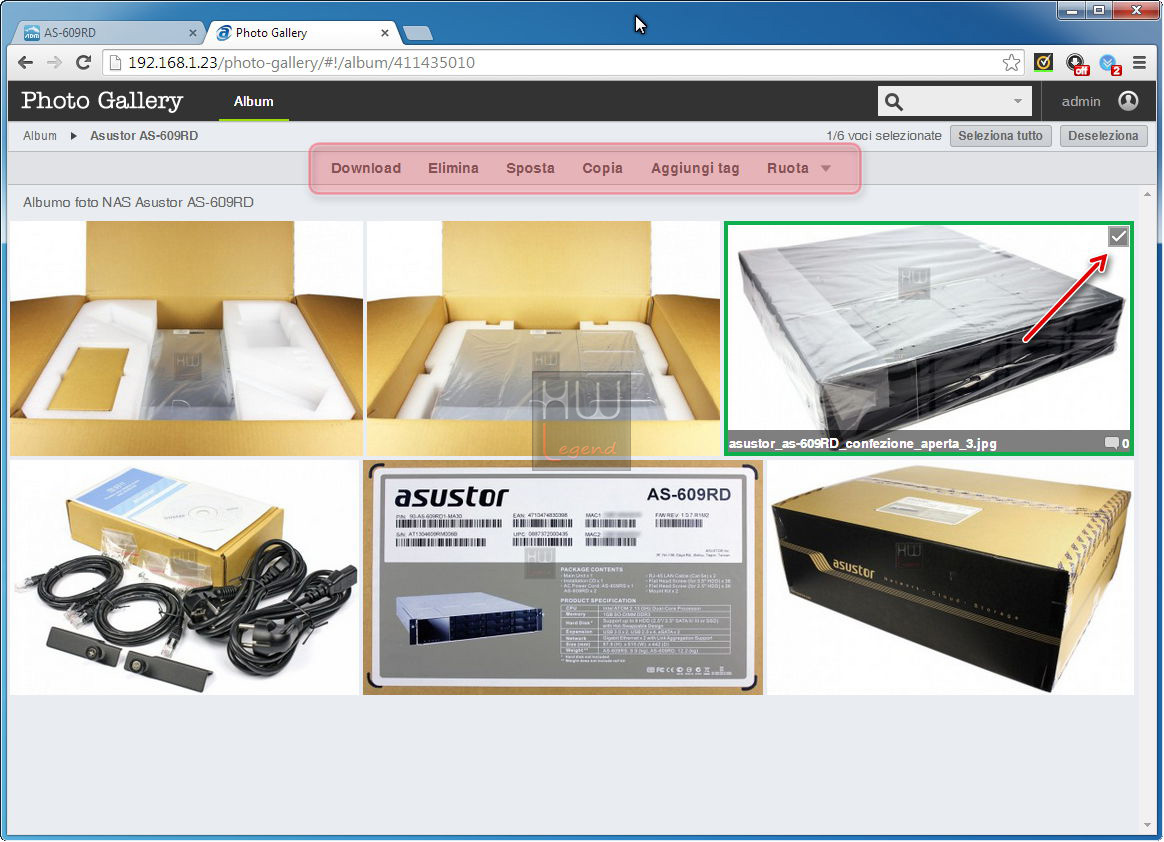Click the Photo Gallery logo title

tap(102, 100)
